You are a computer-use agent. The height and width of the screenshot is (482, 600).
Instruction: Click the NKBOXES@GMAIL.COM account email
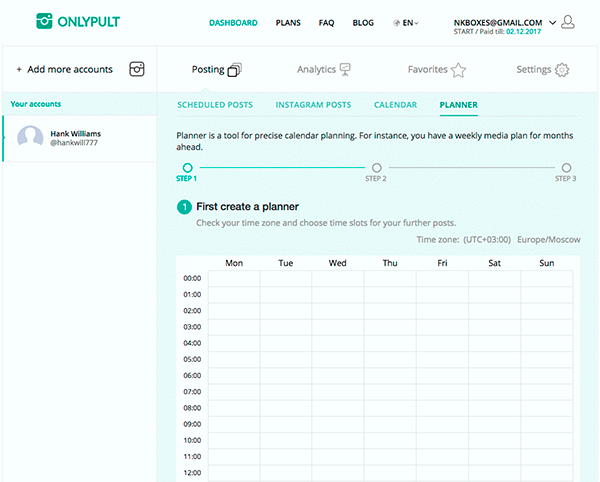click(x=498, y=23)
